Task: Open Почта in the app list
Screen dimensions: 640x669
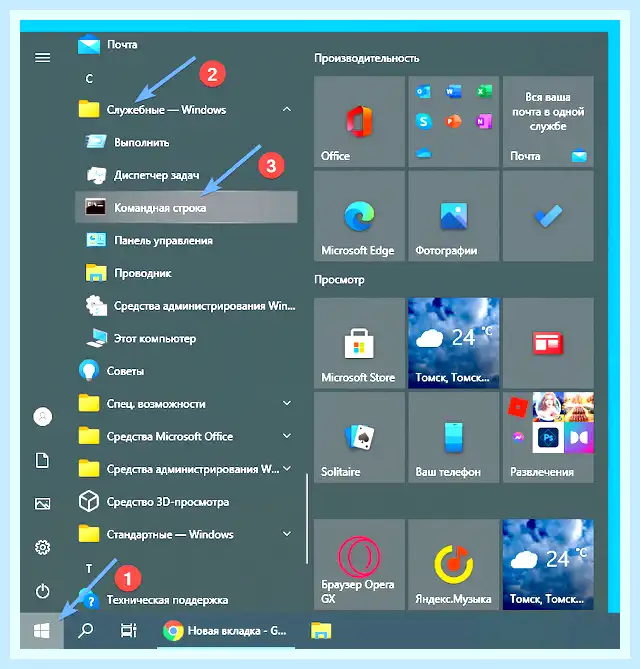Action: pyautogui.click(x=186, y=44)
